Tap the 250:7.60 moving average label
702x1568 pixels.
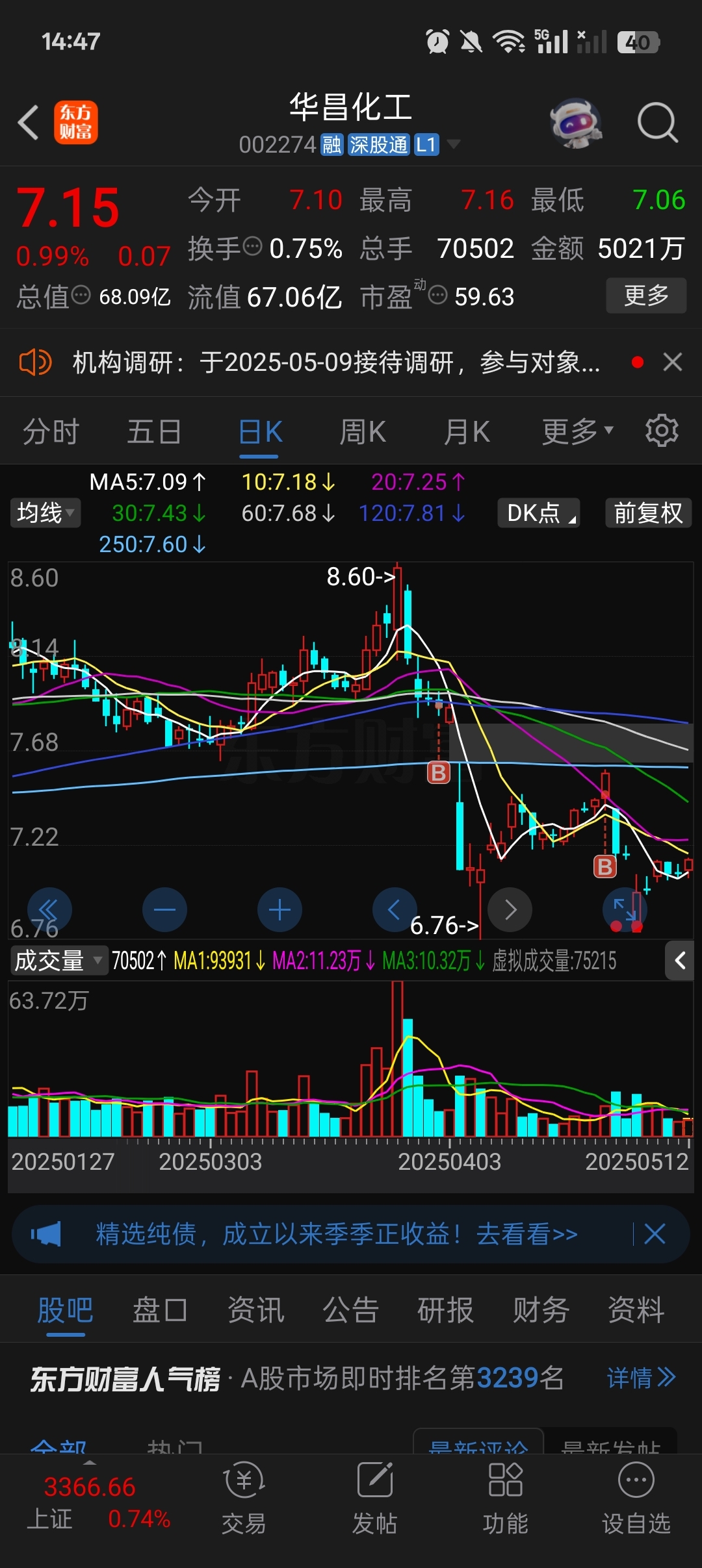coord(152,544)
